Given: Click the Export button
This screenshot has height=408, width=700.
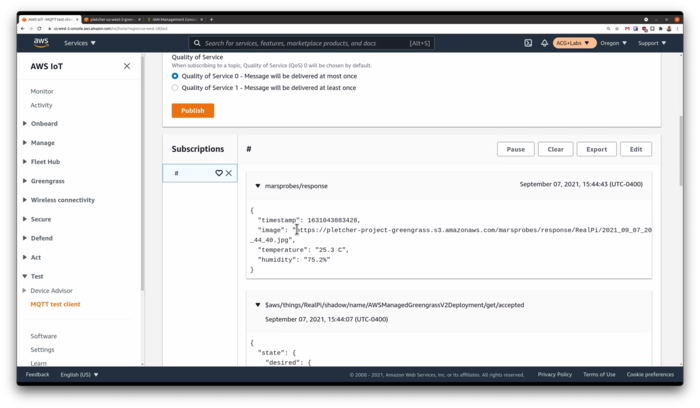Looking at the screenshot, I should click(596, 149).
